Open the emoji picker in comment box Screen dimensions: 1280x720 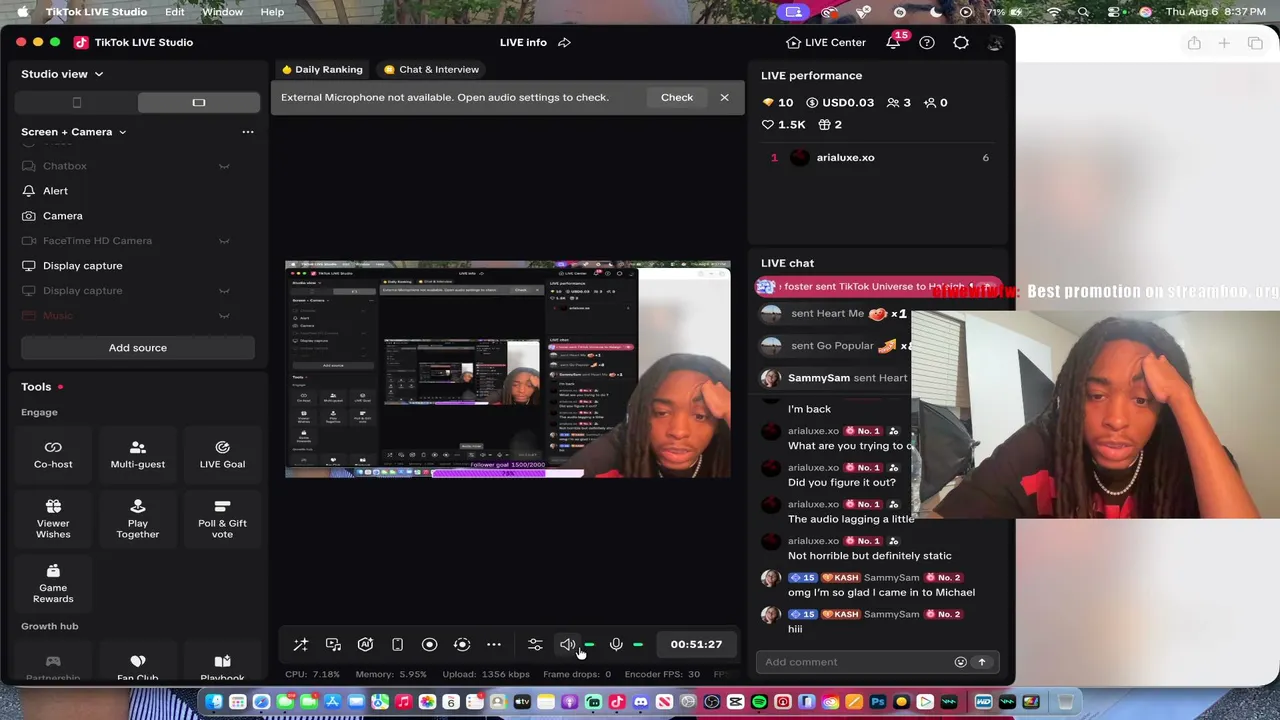tap(961, 662)
